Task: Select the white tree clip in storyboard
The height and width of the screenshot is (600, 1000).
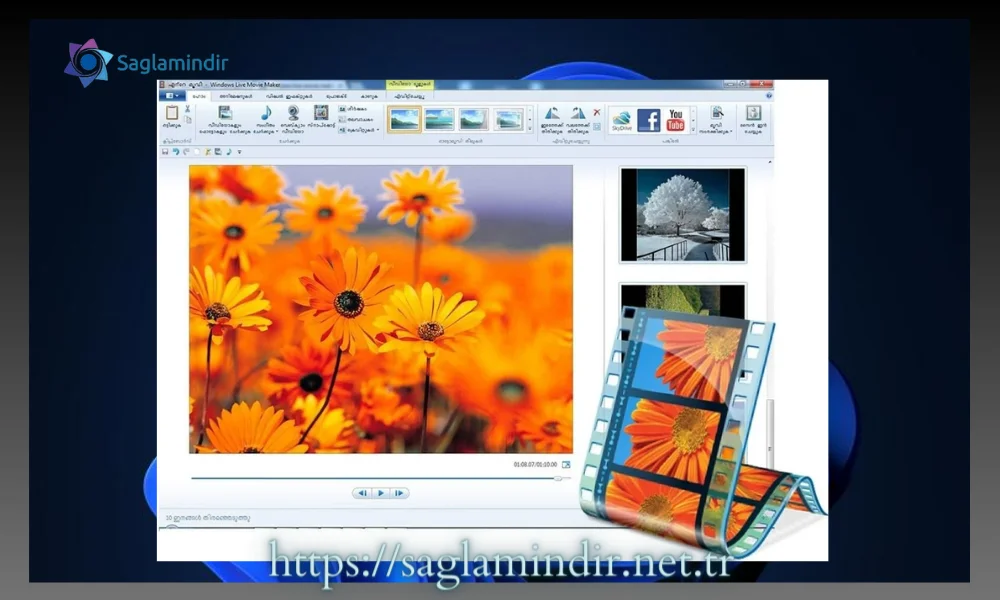Action: (x=682, y=215)
